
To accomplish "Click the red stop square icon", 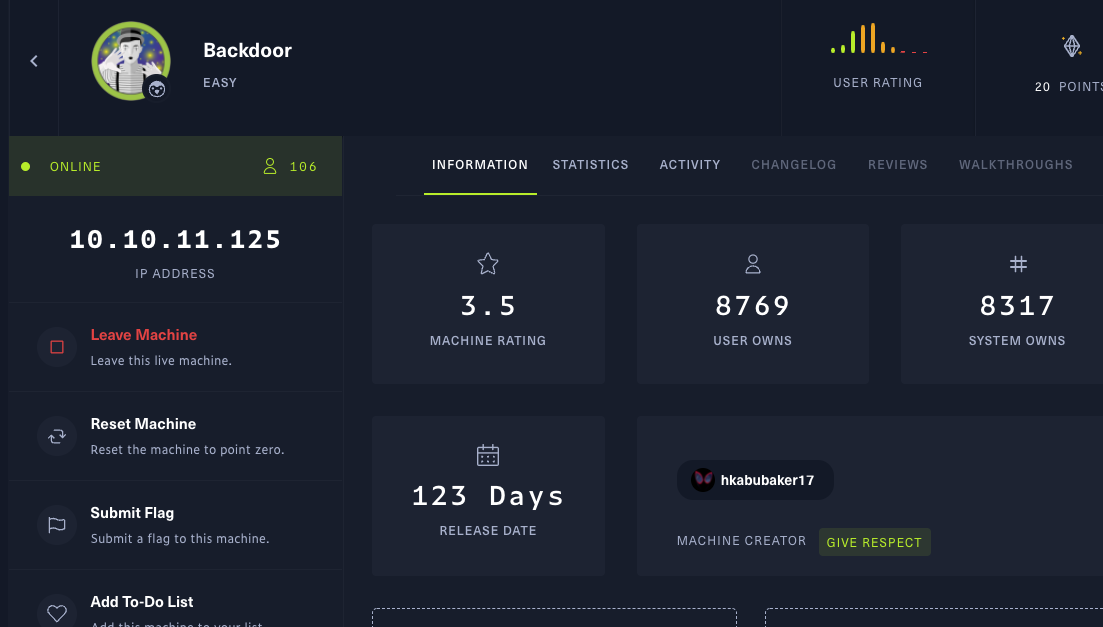I will tap(57, 347).
